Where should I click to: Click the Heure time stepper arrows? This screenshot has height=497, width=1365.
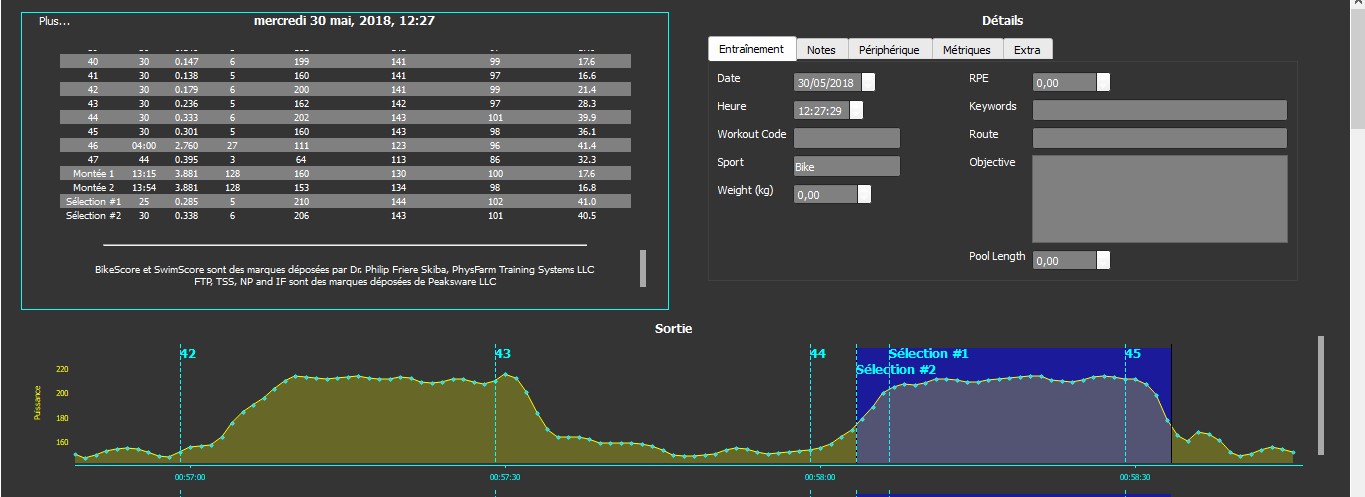[856, 111]
